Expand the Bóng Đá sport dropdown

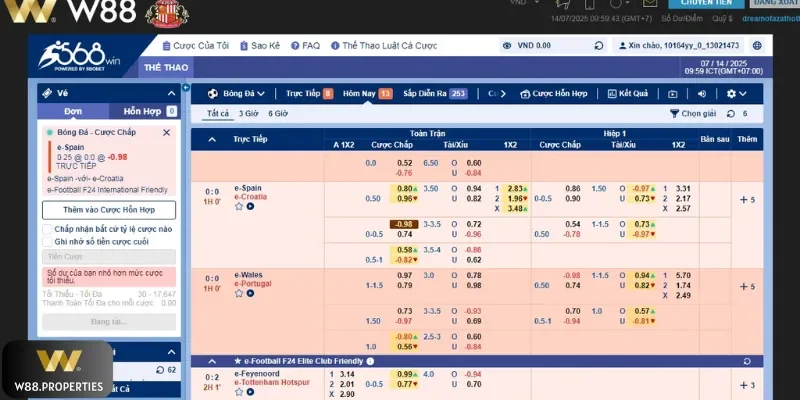click(x=234, y=93)
